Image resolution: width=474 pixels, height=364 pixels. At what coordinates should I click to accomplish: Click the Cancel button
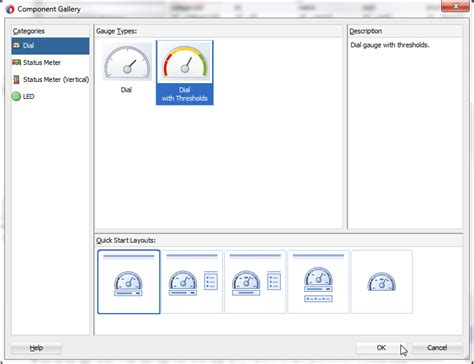(437, 348)
